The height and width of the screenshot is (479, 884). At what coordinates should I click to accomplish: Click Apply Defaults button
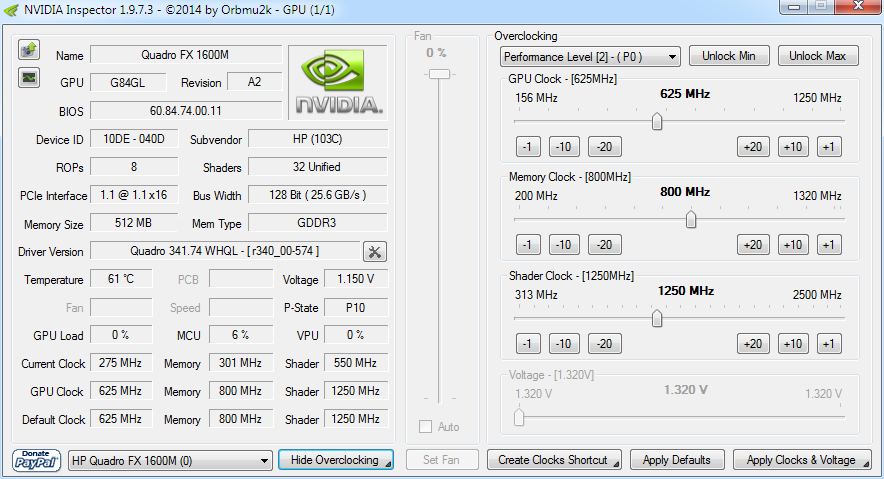[x=677, y=460]
